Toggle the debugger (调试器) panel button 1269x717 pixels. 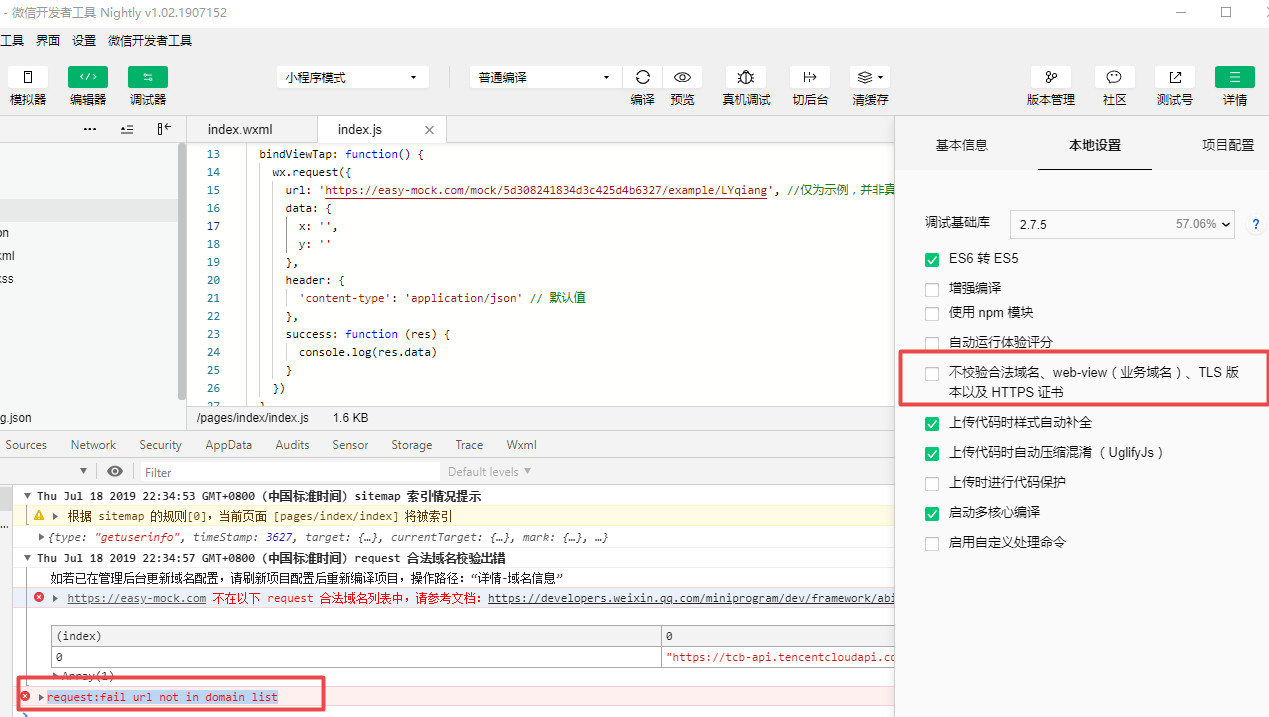[148, 77]
